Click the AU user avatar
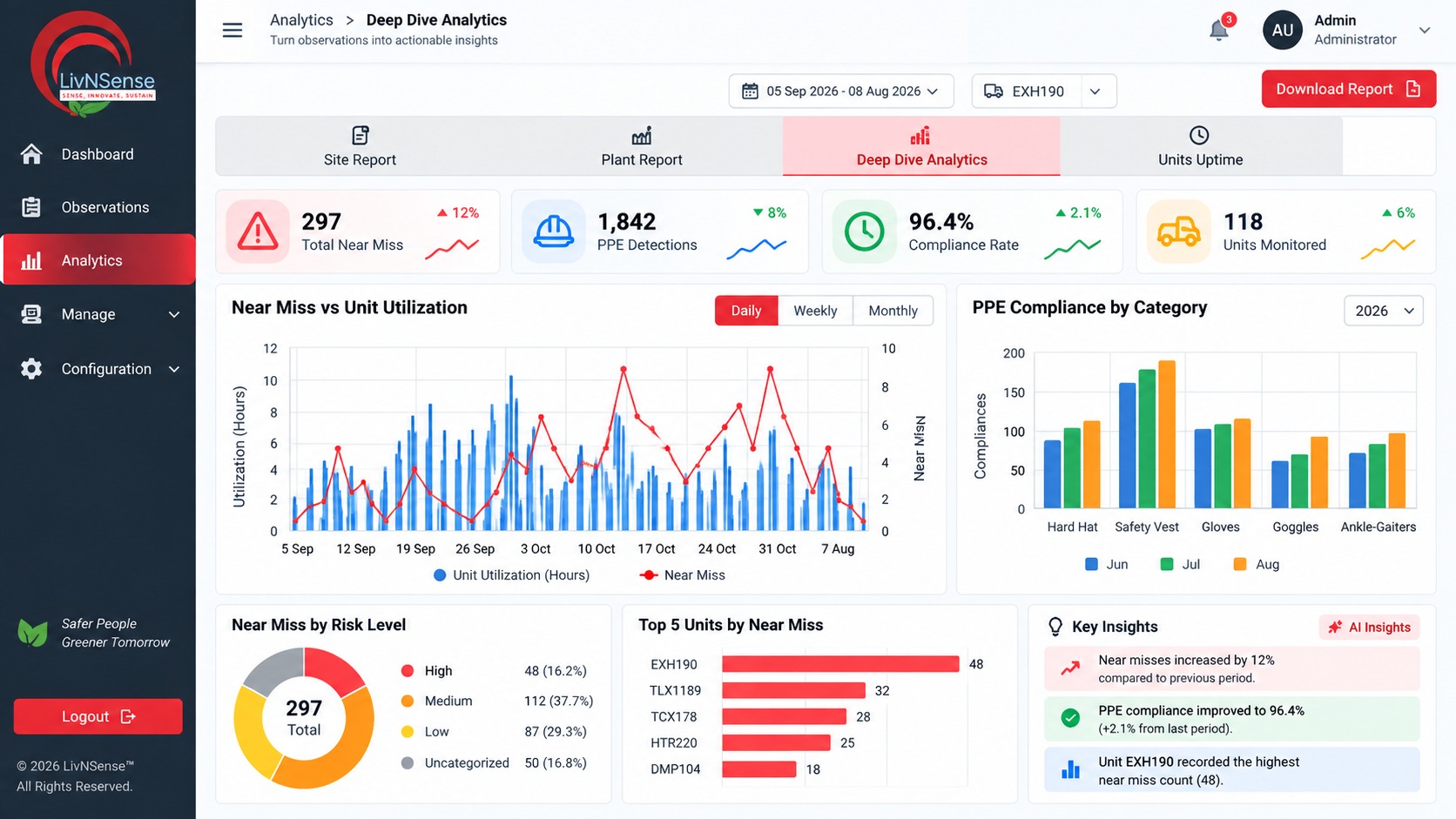 (x=1282, y=30)
